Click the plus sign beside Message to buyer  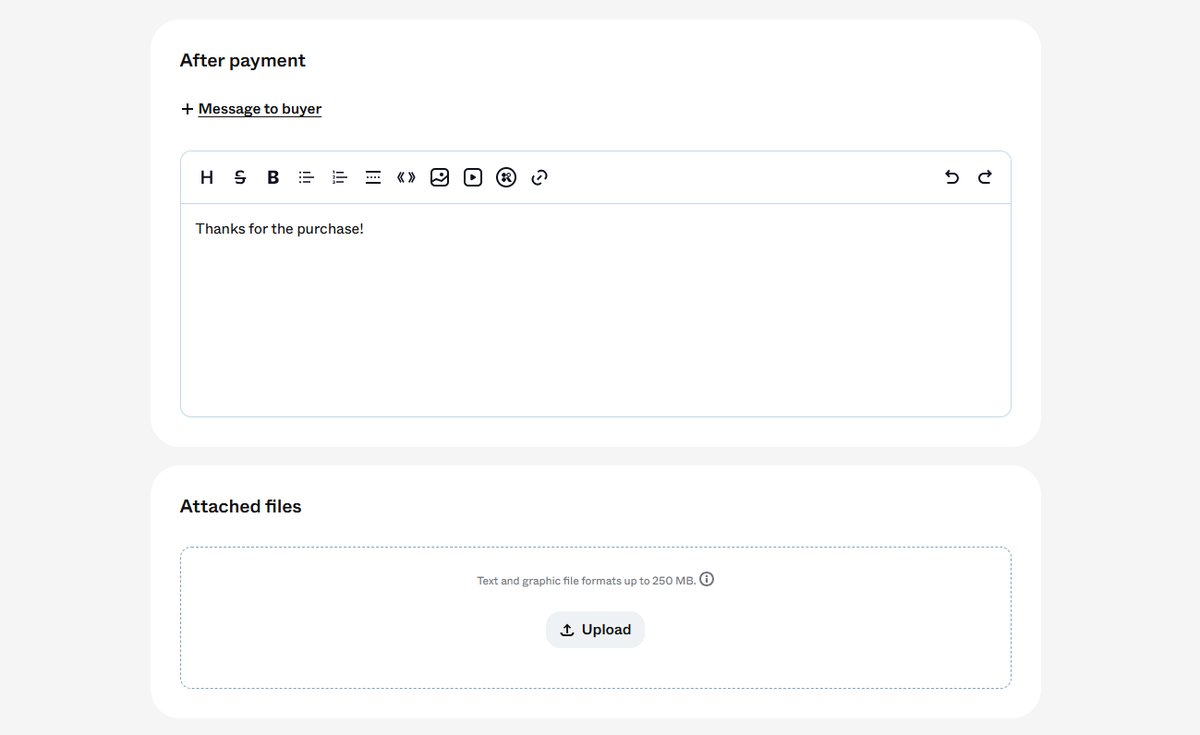click(187, 109)
